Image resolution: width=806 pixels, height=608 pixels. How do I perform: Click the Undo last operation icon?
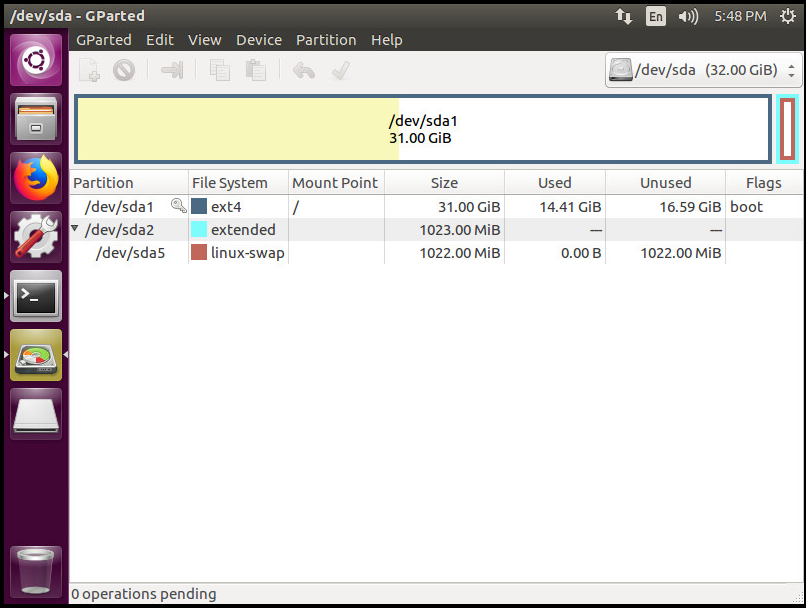304,70
